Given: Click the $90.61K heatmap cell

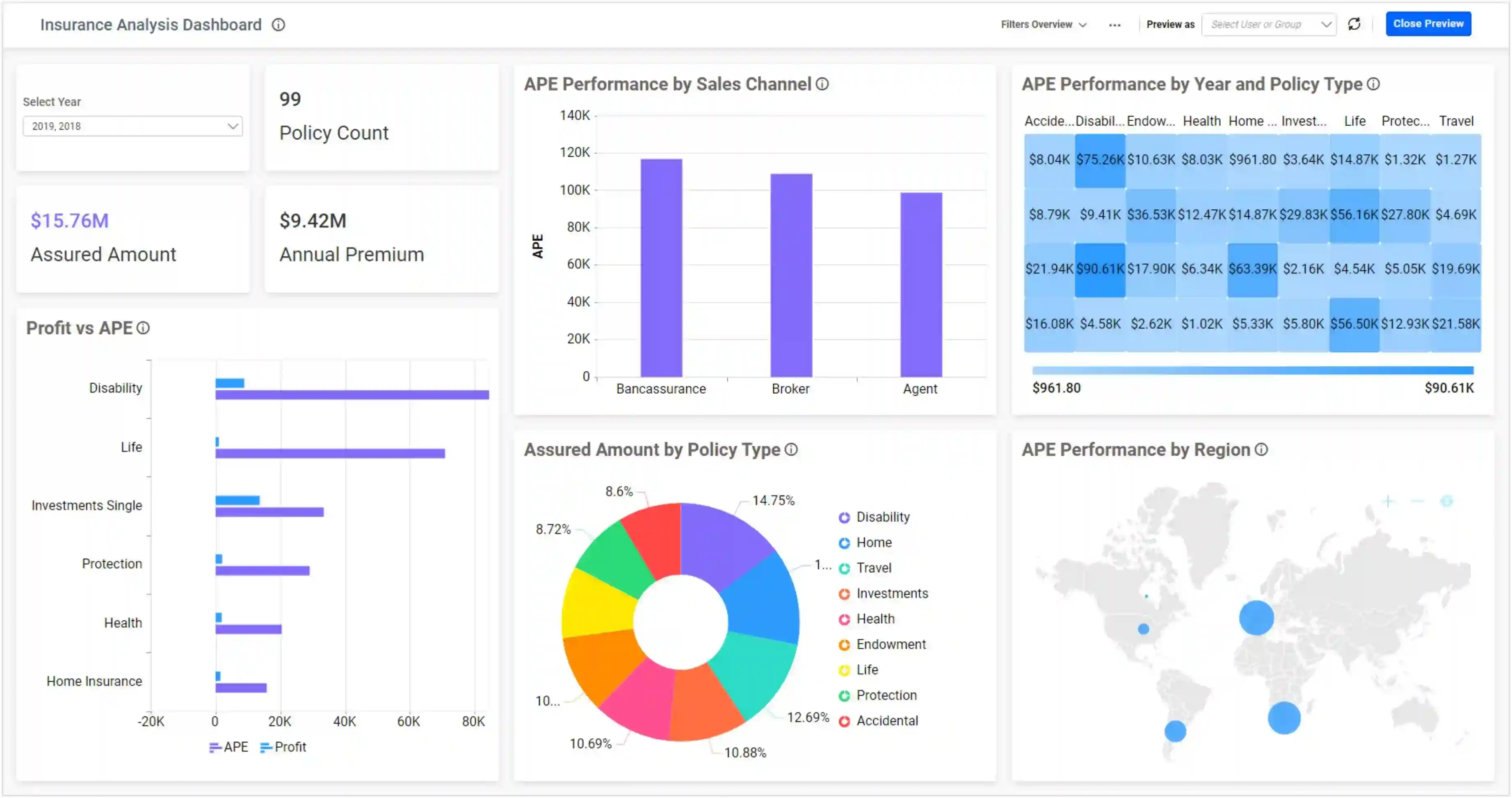Looking at the screenshot, I should (x=1100, y=269).
